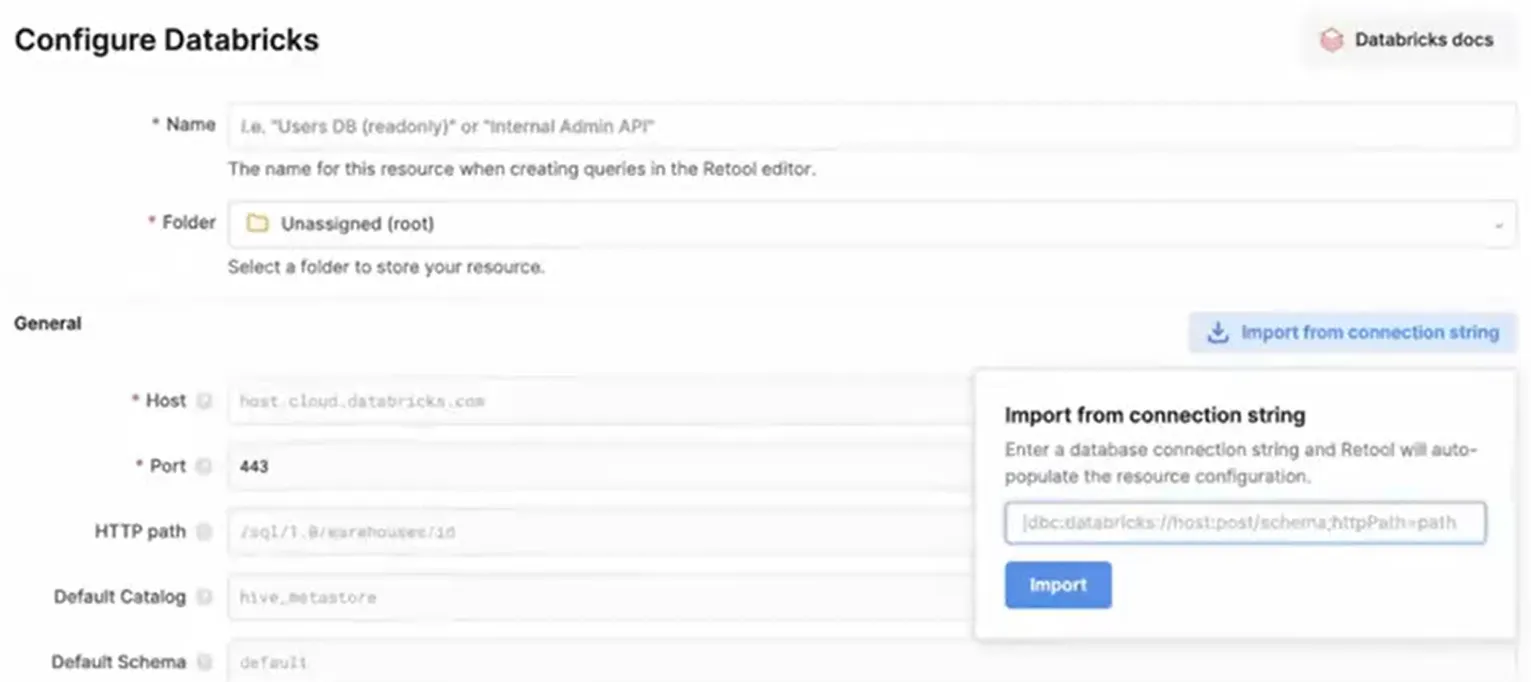Screen dimensions: 1531x682
Task: Focus the resource Name input field
Action: (870, 126)
